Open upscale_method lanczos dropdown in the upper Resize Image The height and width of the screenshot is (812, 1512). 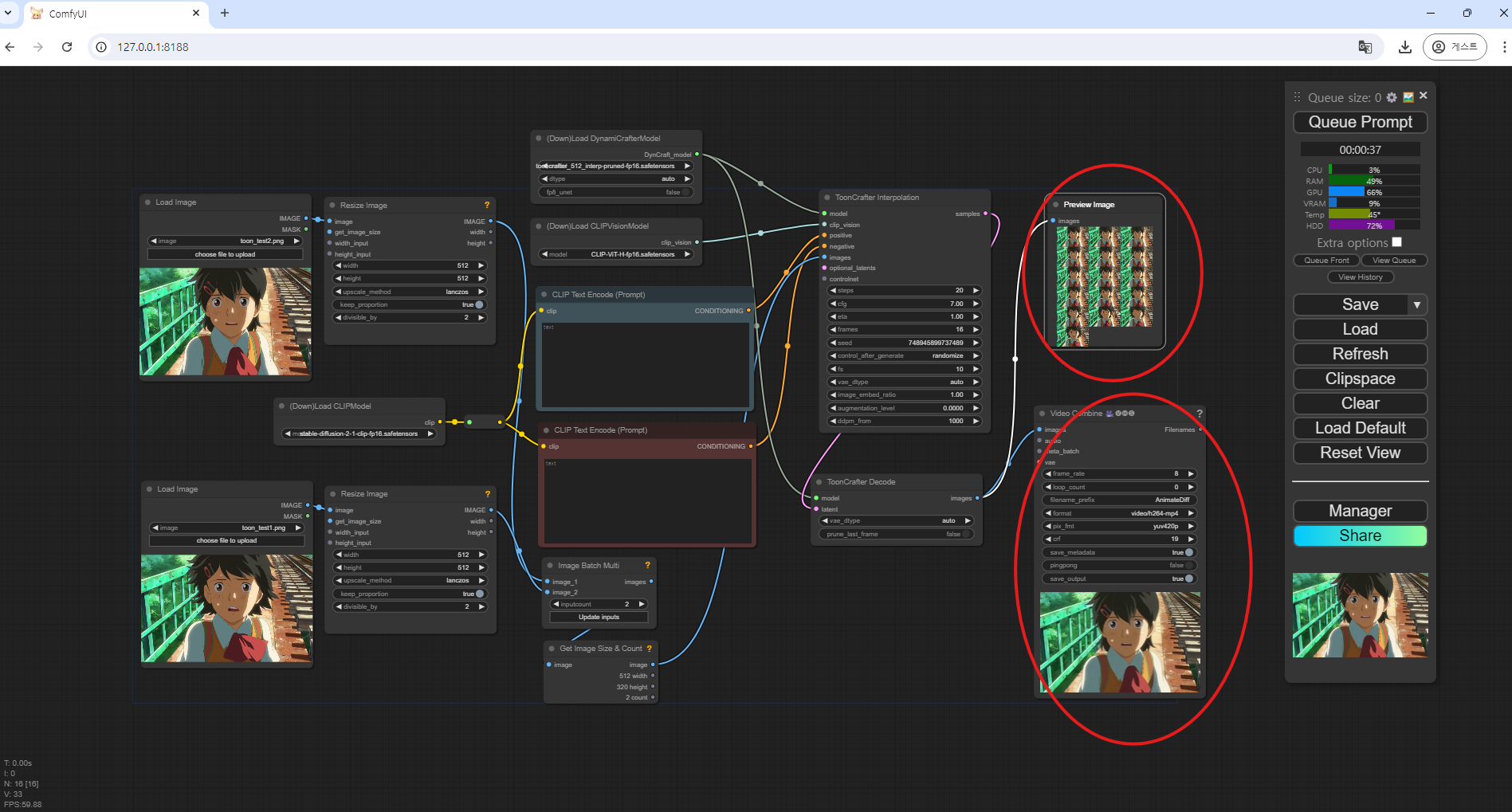point(409,292)
